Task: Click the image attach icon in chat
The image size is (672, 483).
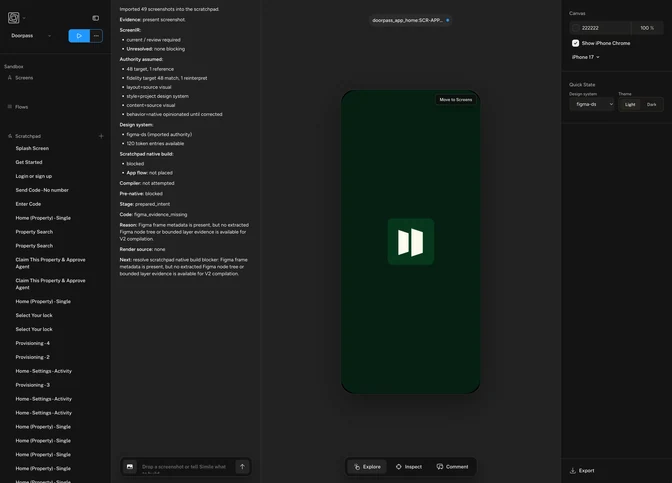Action: (130, 467)
